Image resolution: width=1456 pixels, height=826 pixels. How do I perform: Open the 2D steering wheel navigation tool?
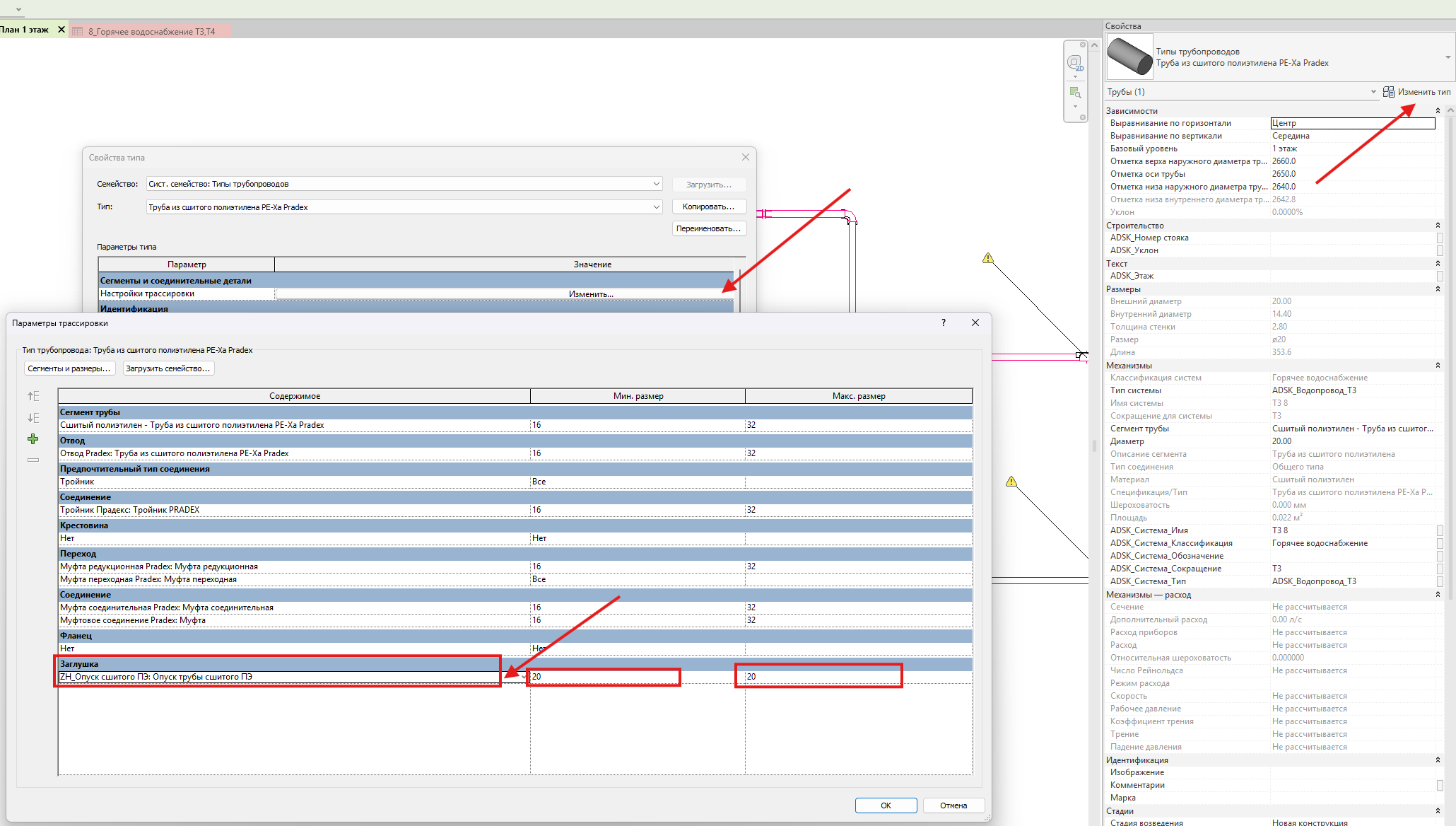1075,63
